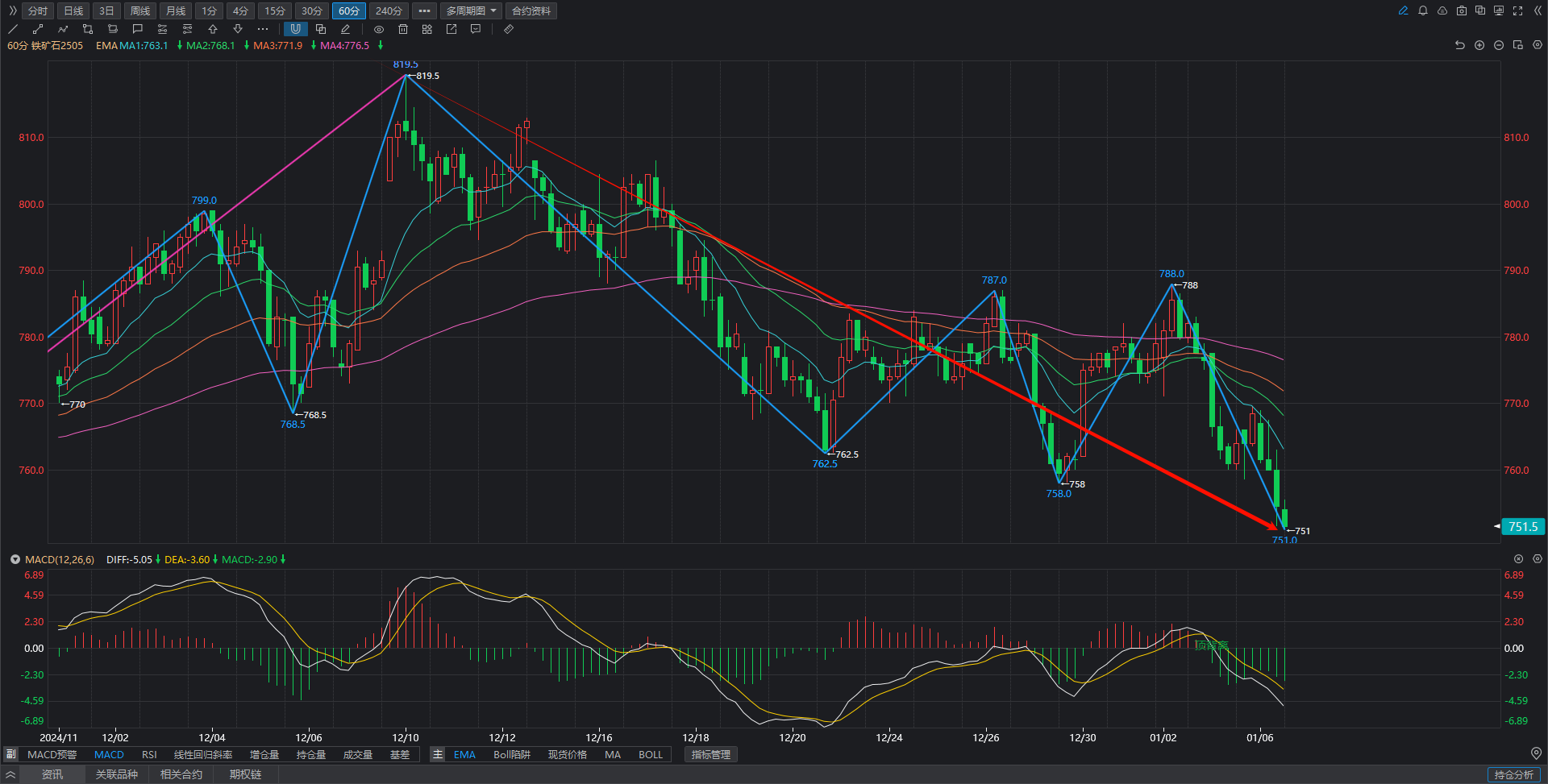Collapse the MACD indicator panel triangle
The height and width of the screenshot is (784, 1548).
point(15,559)
